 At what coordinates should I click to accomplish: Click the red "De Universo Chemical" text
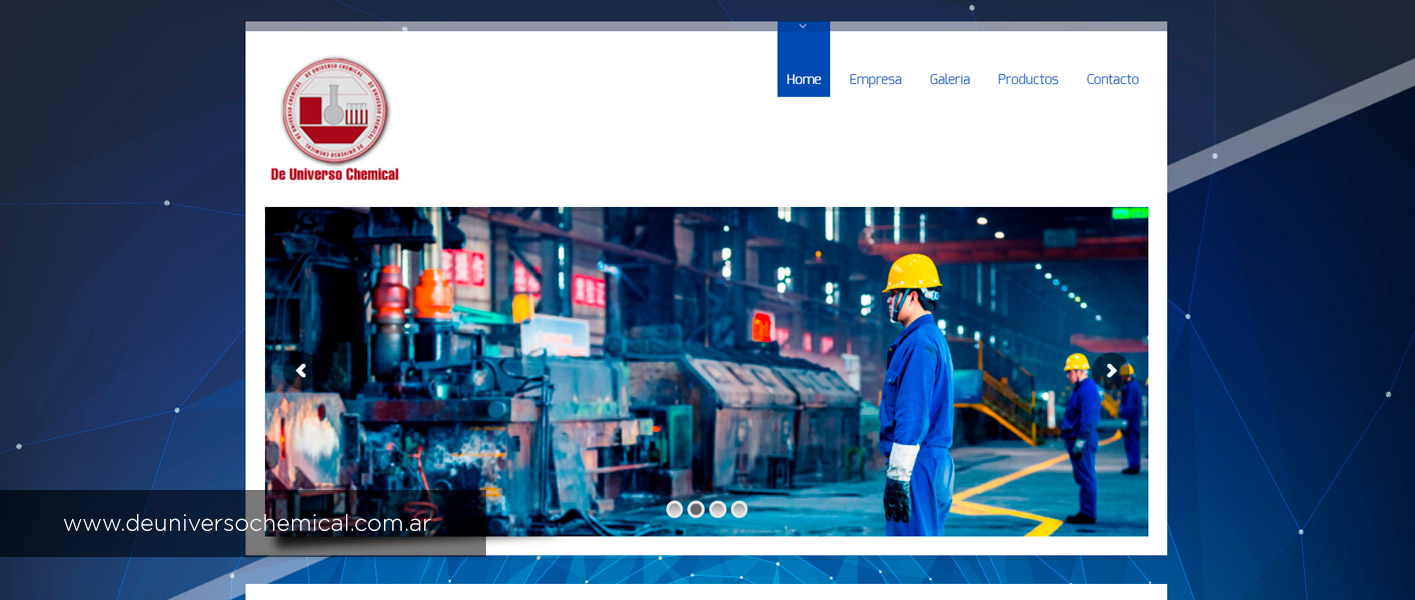(334, 174)
